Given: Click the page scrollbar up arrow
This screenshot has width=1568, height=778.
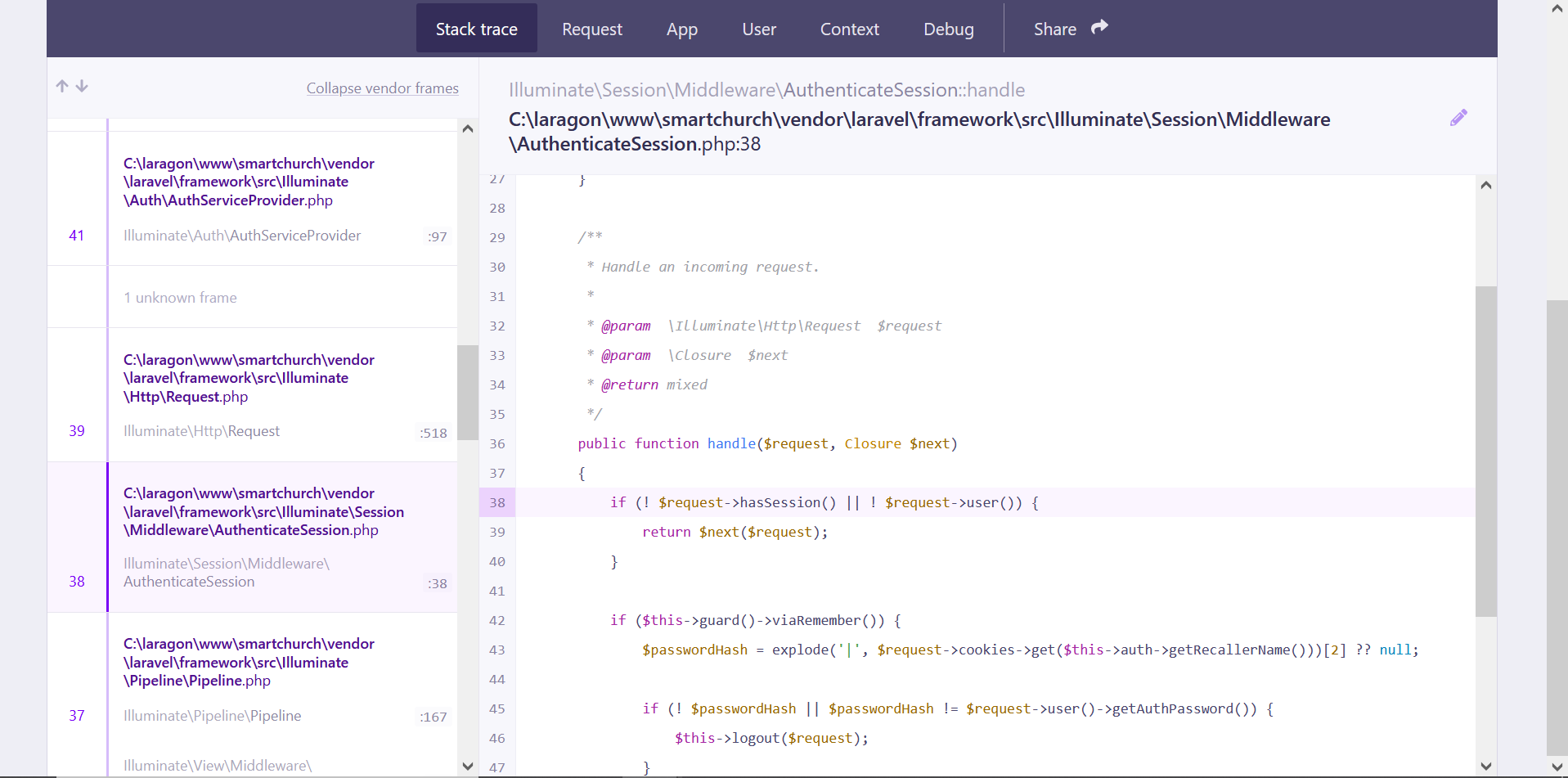Looking at the screenshot, I should 1557,9.
